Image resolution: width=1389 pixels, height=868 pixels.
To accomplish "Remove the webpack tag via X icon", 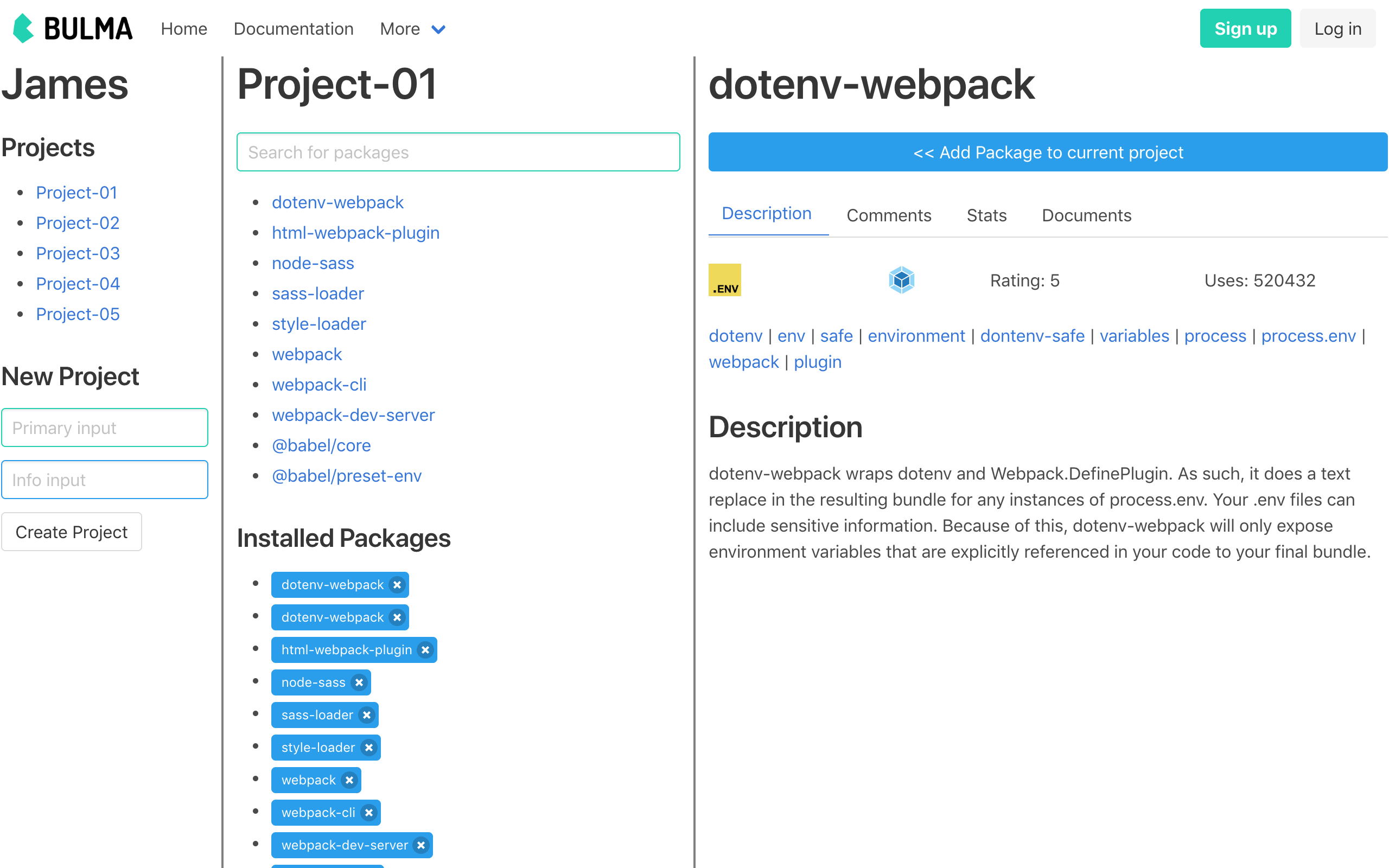I will (349, 780).
